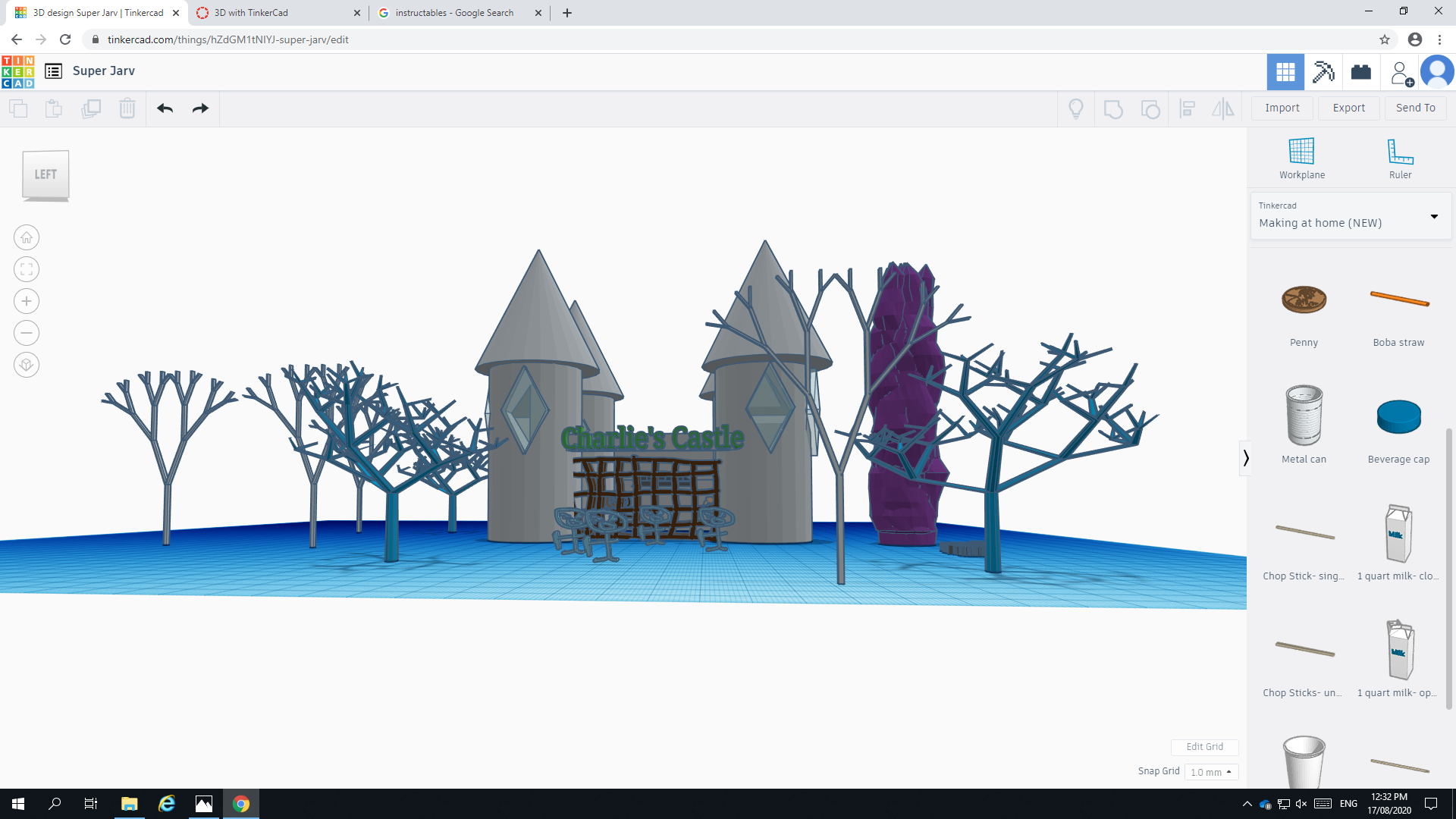
Task: Open File Explorer from taskbar
Action: pos(129,804)
